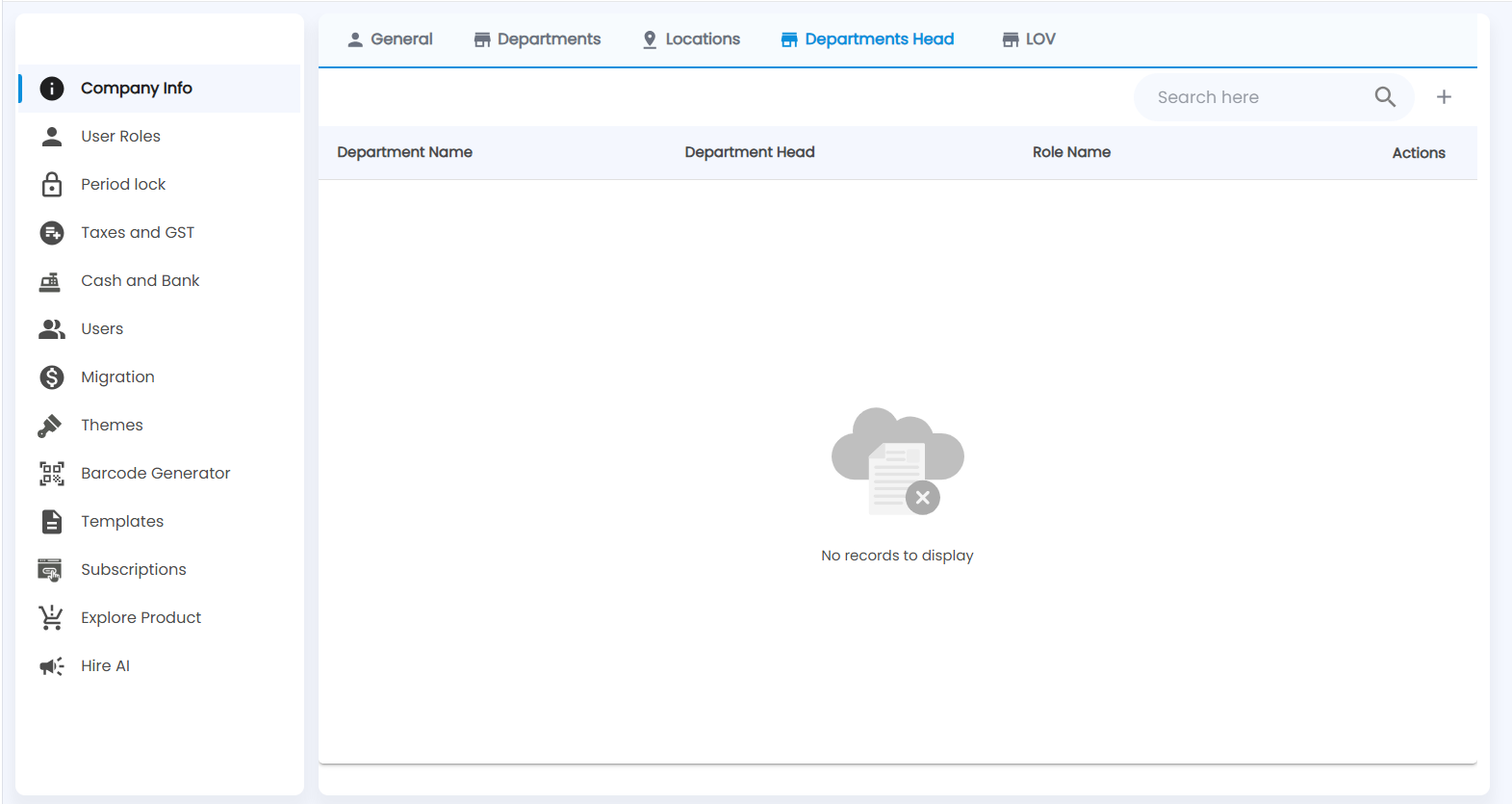Switch to the Departments tab
The height and width of the screenshot is (804, 1512).
coord(537,39)
